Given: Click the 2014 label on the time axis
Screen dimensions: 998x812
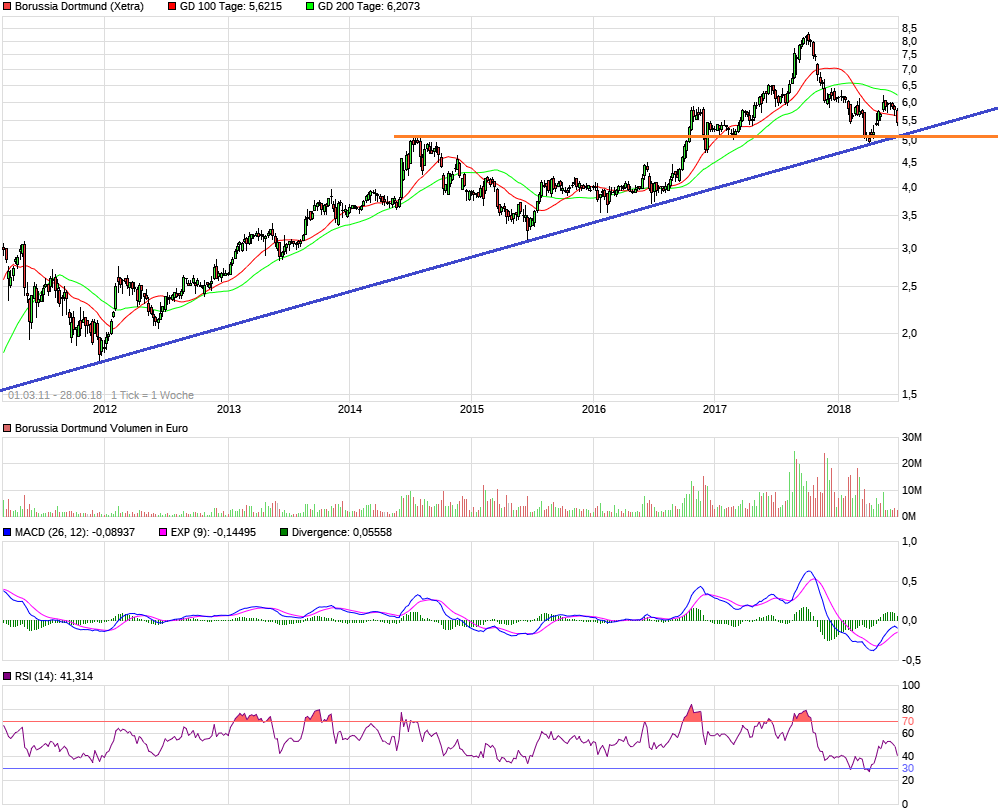Looking at the screenshot, I should (x=350, y=409).
